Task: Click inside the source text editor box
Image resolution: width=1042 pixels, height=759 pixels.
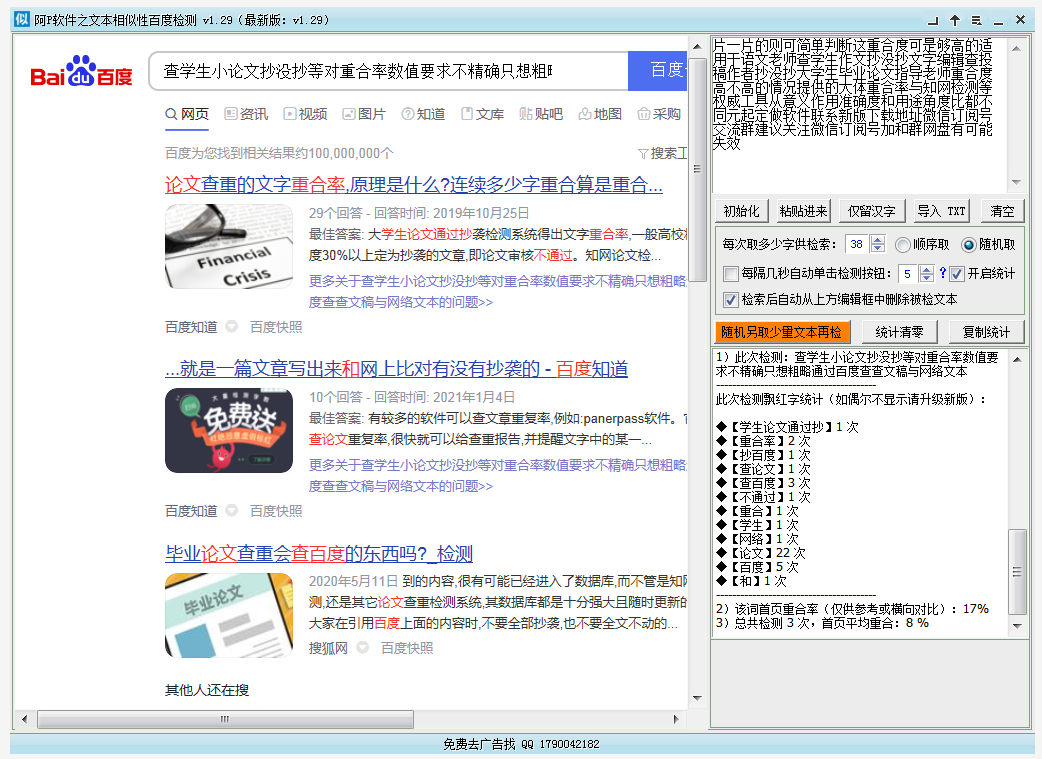Action: 859,116
